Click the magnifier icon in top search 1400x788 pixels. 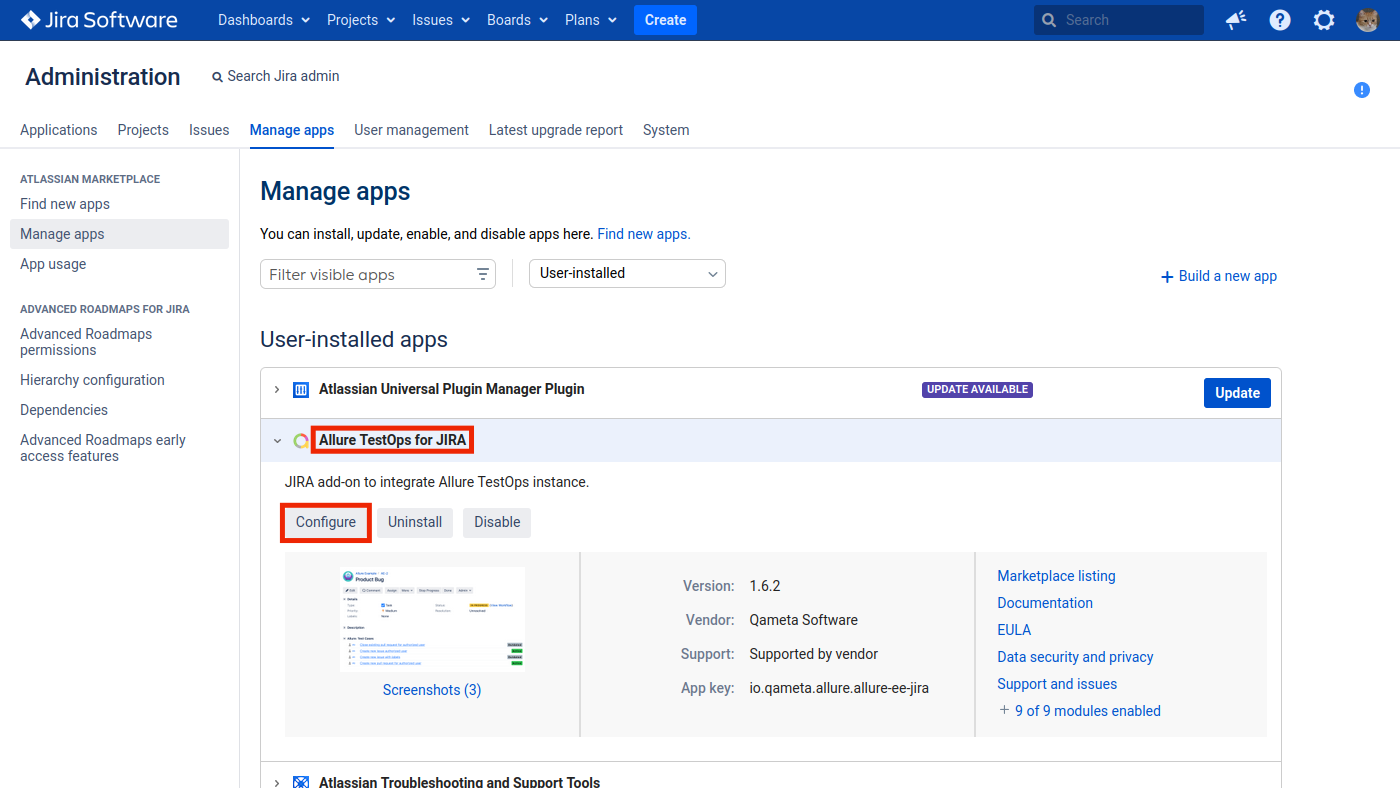(x=1049, y=20)
